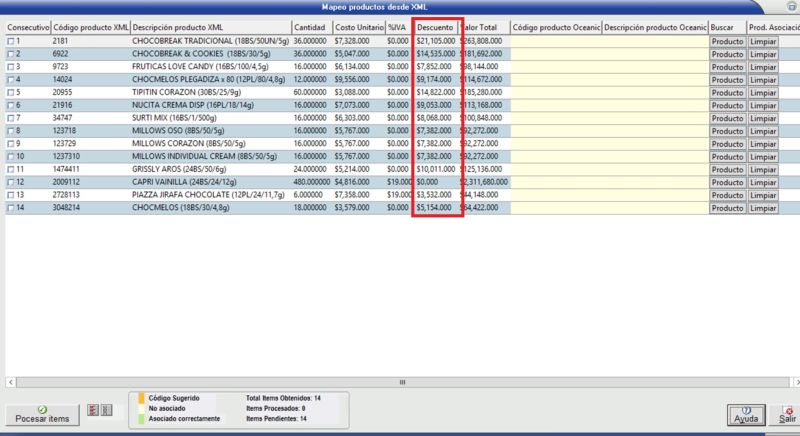Click the deselect-all checklist icon

tap(104, 410)
